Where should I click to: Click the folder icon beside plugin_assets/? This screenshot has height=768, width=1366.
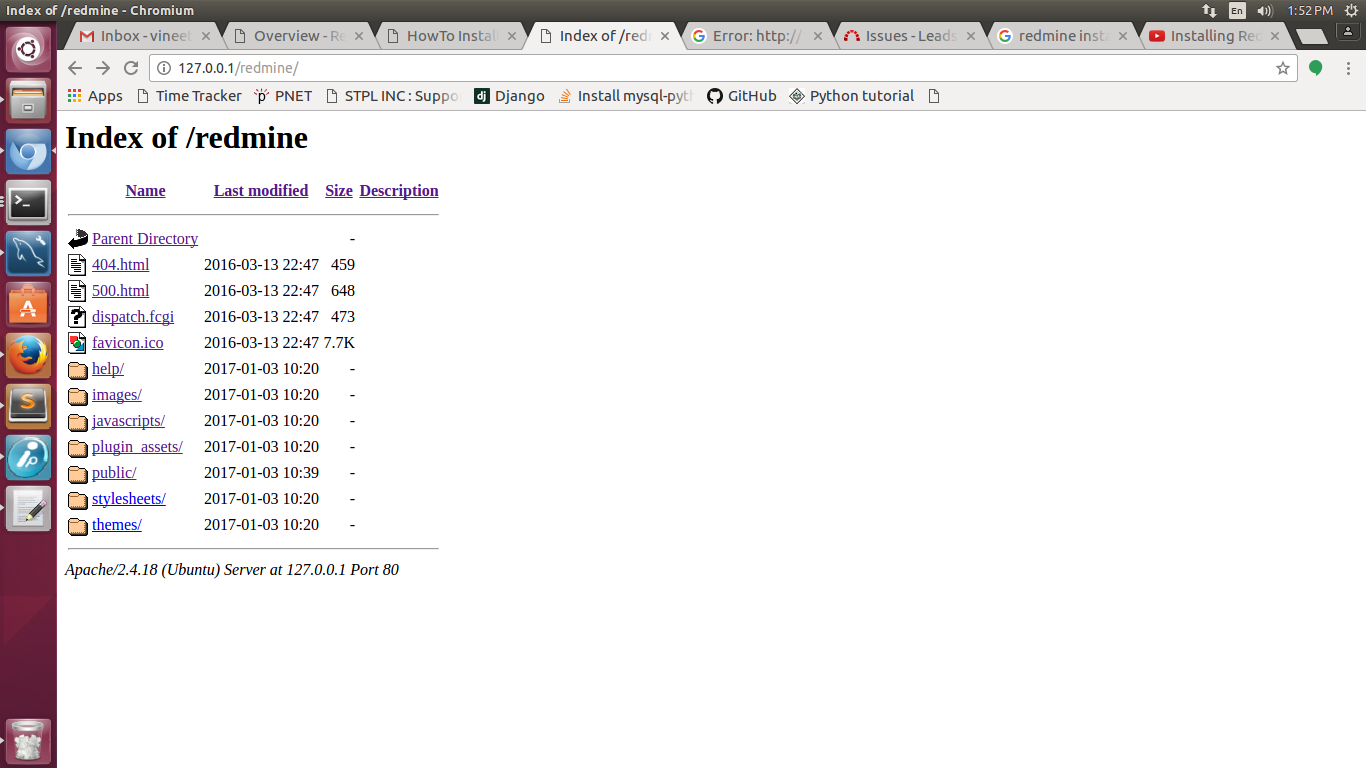point(78,448)
